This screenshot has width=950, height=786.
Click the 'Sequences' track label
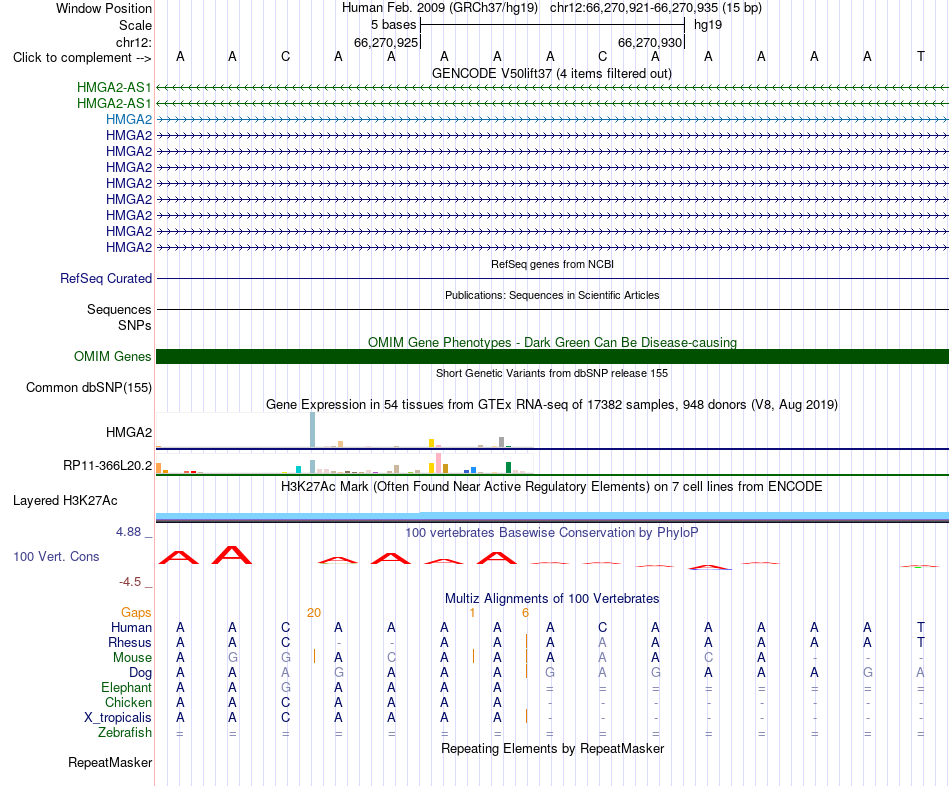[119, 309]
